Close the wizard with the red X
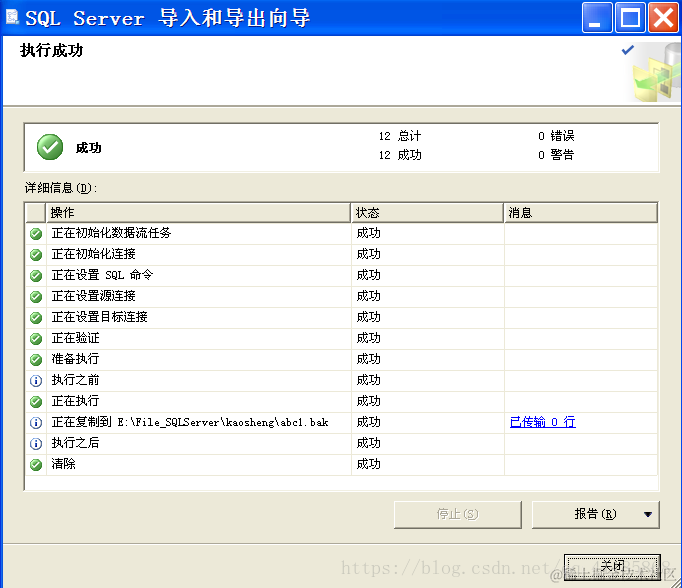 pos(663,17)
